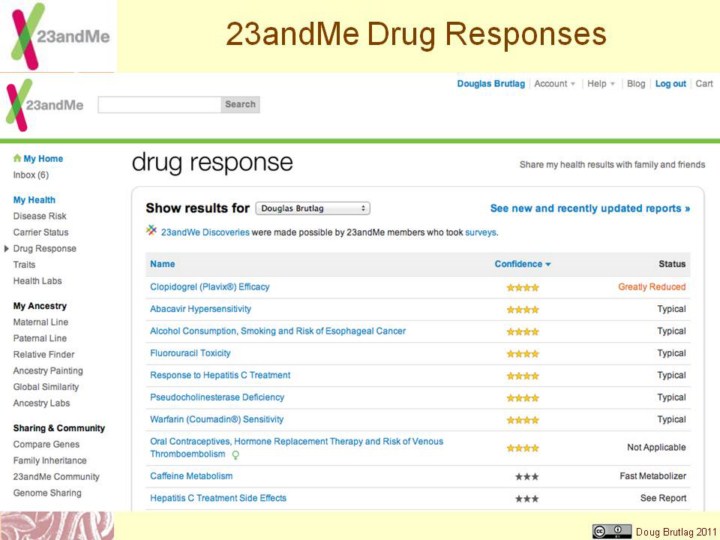Click the 23andMe logo in site header

tap(46, 105)
